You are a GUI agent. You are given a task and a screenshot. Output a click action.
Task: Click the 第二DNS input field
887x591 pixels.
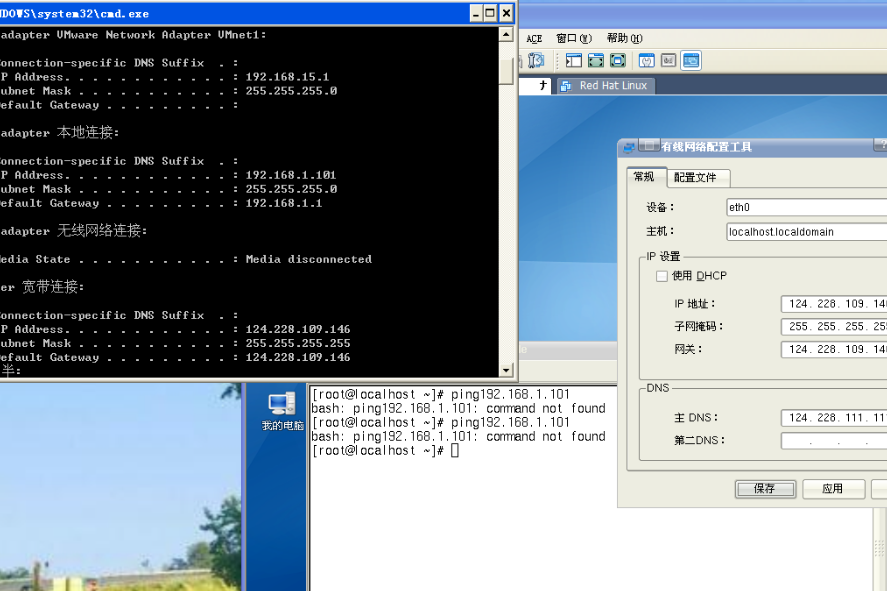[x=834, y=441]
